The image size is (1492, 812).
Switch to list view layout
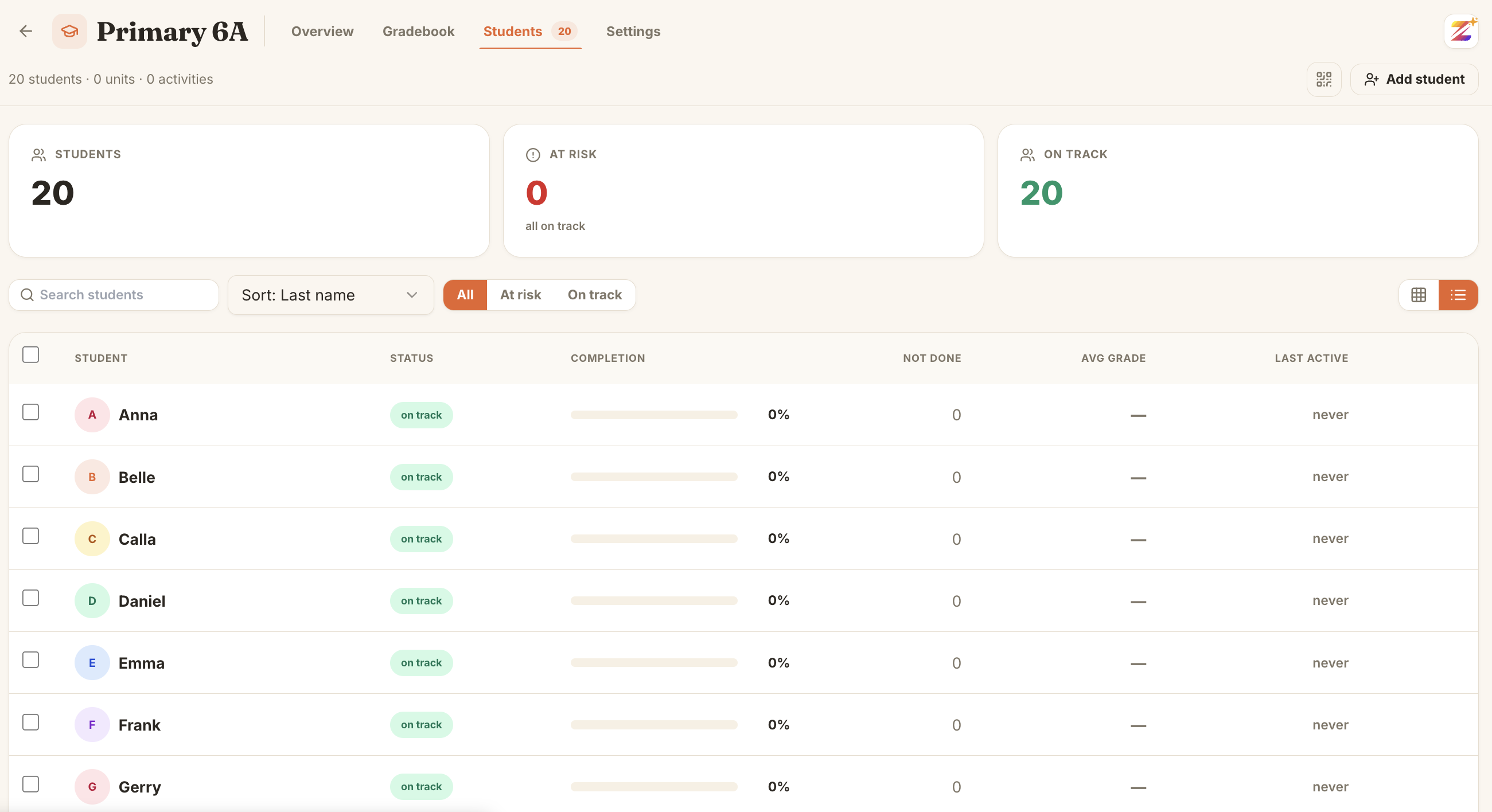point(1458,295)
